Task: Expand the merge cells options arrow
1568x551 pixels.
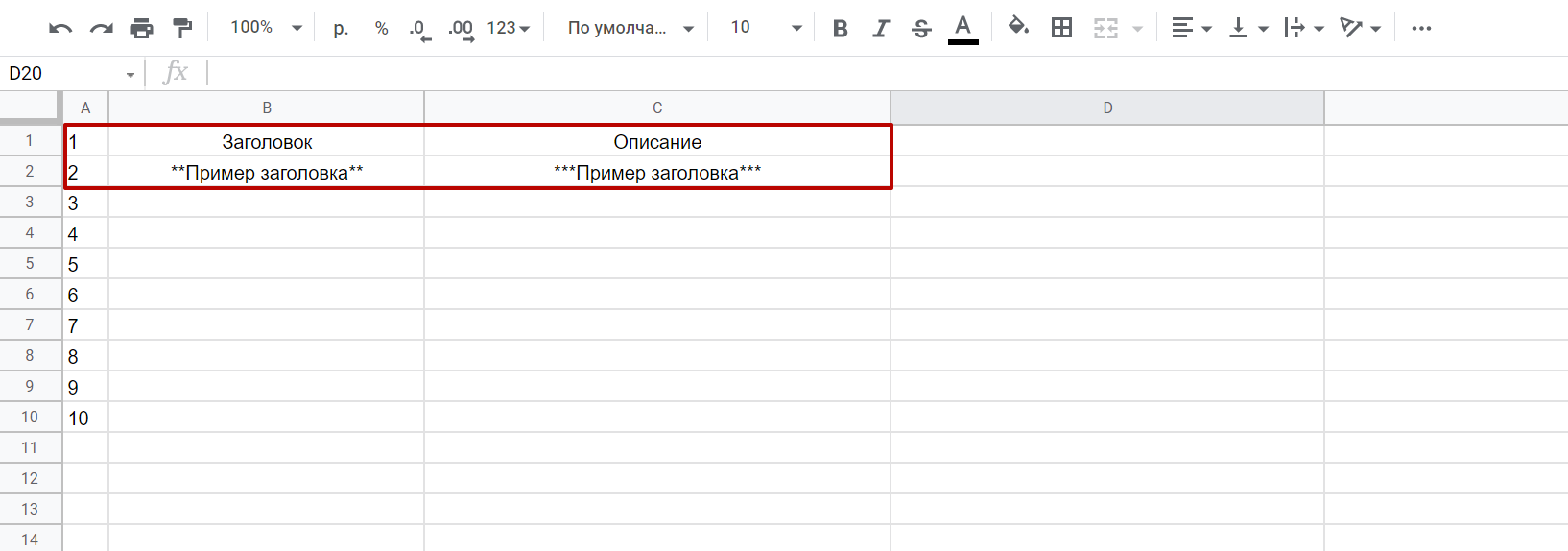Action: tap(1137, 29)
